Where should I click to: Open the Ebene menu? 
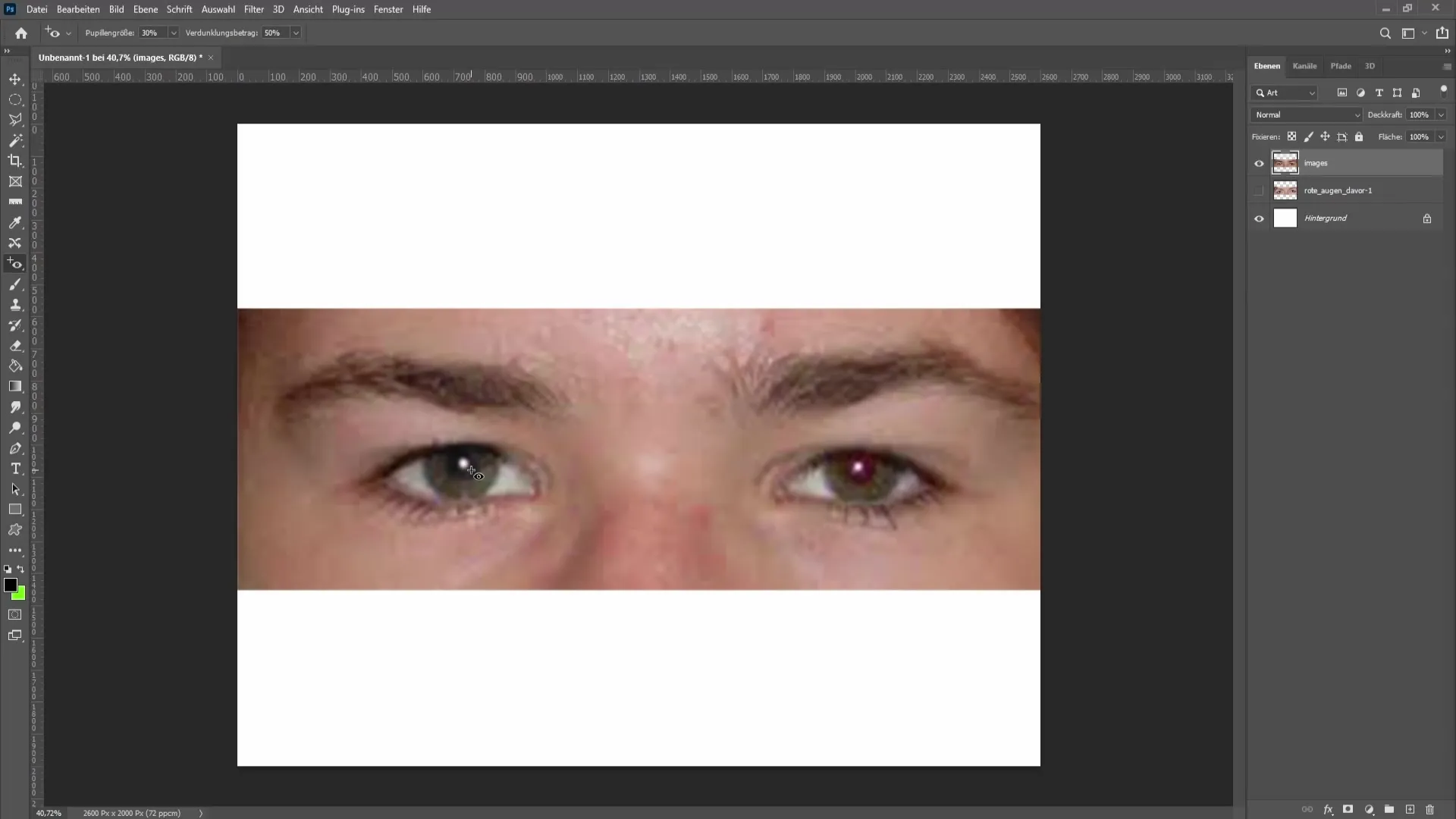click(144, 9)
